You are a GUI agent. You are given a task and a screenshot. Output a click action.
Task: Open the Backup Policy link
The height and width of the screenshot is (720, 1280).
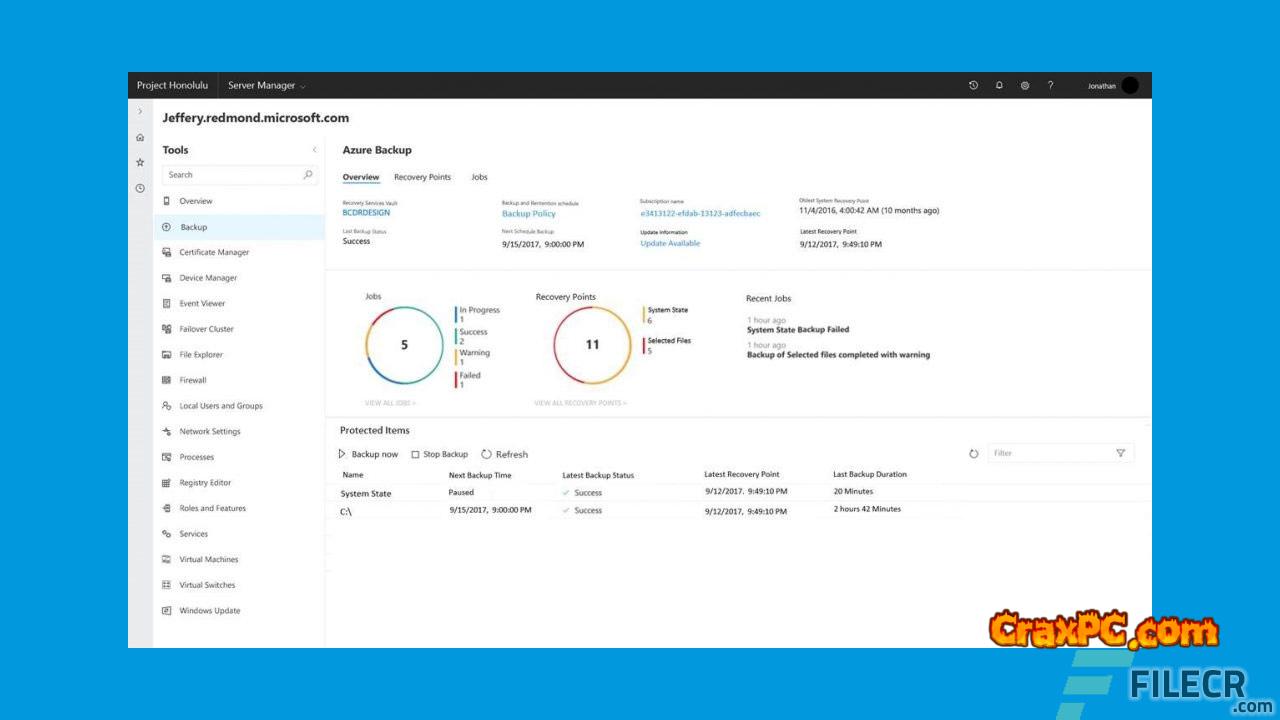point(528,214)
